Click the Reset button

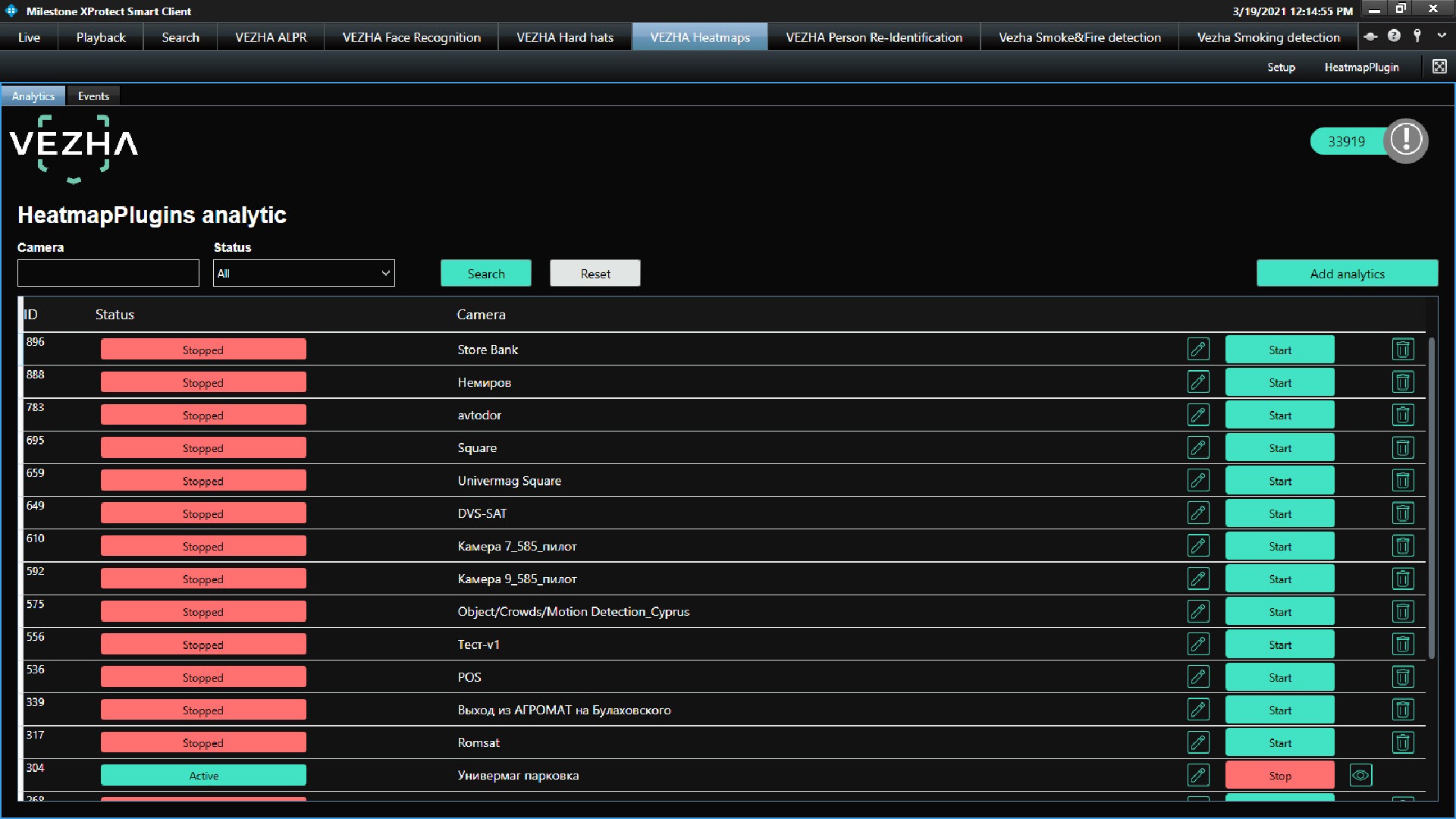[595, 273]
